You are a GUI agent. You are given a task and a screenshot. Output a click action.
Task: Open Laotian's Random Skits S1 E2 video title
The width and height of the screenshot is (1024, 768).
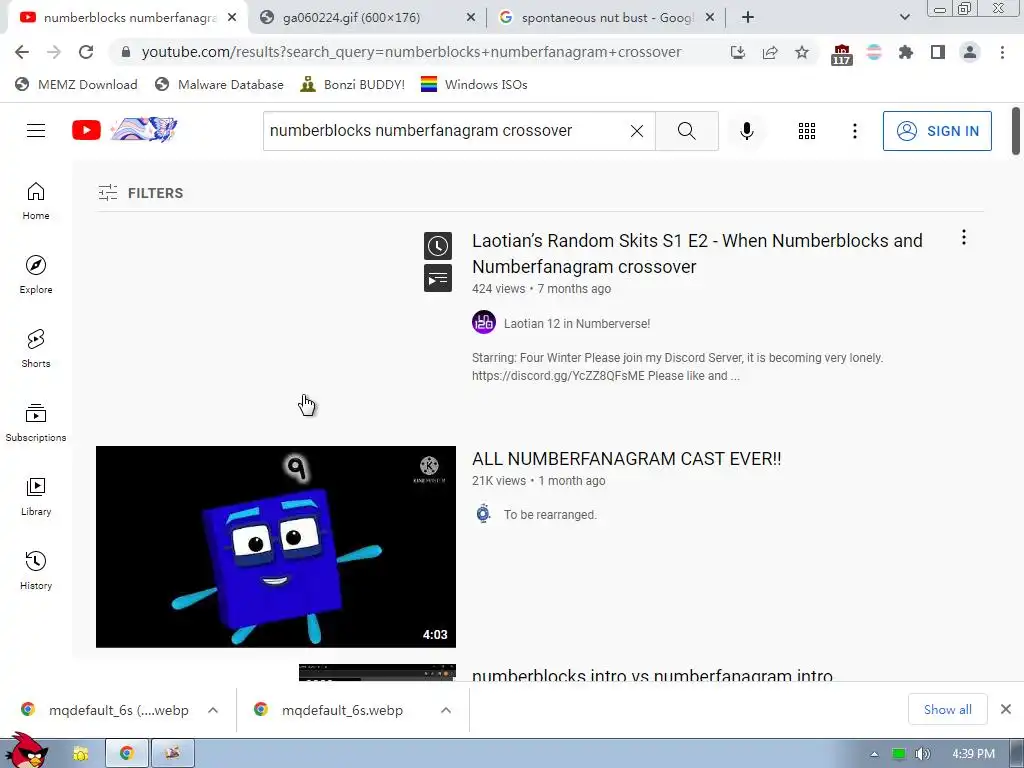coord(697,253)
